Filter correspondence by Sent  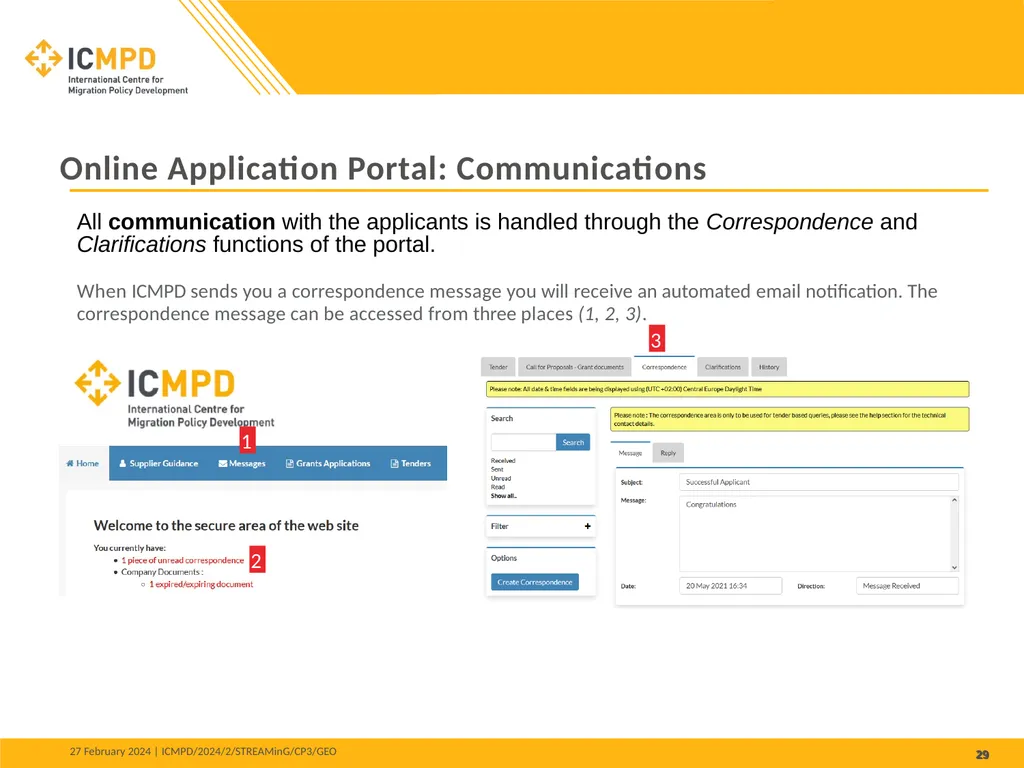tap(497, 469)
